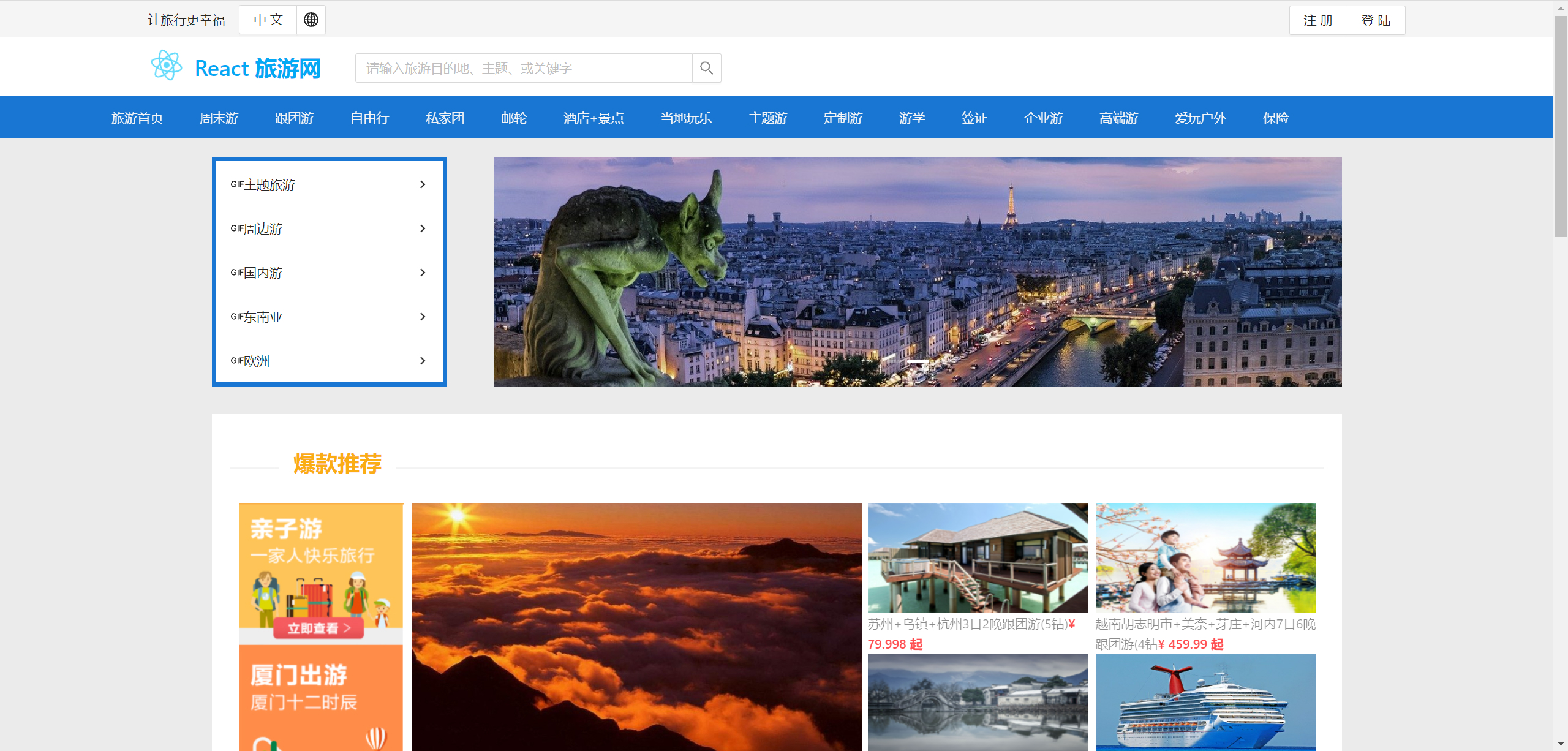Open 苏州+乌镇+杭州 tour link

pos(971,625)
